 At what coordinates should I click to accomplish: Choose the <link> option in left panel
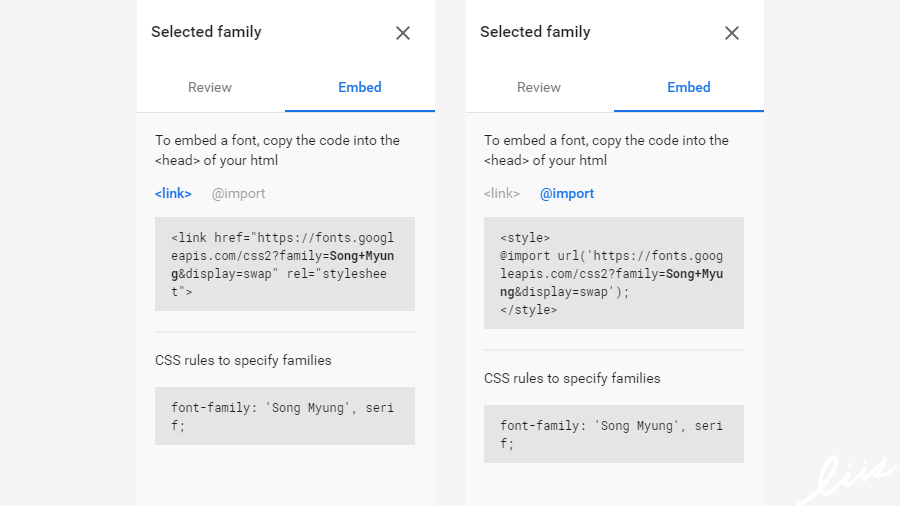point(173,194)
